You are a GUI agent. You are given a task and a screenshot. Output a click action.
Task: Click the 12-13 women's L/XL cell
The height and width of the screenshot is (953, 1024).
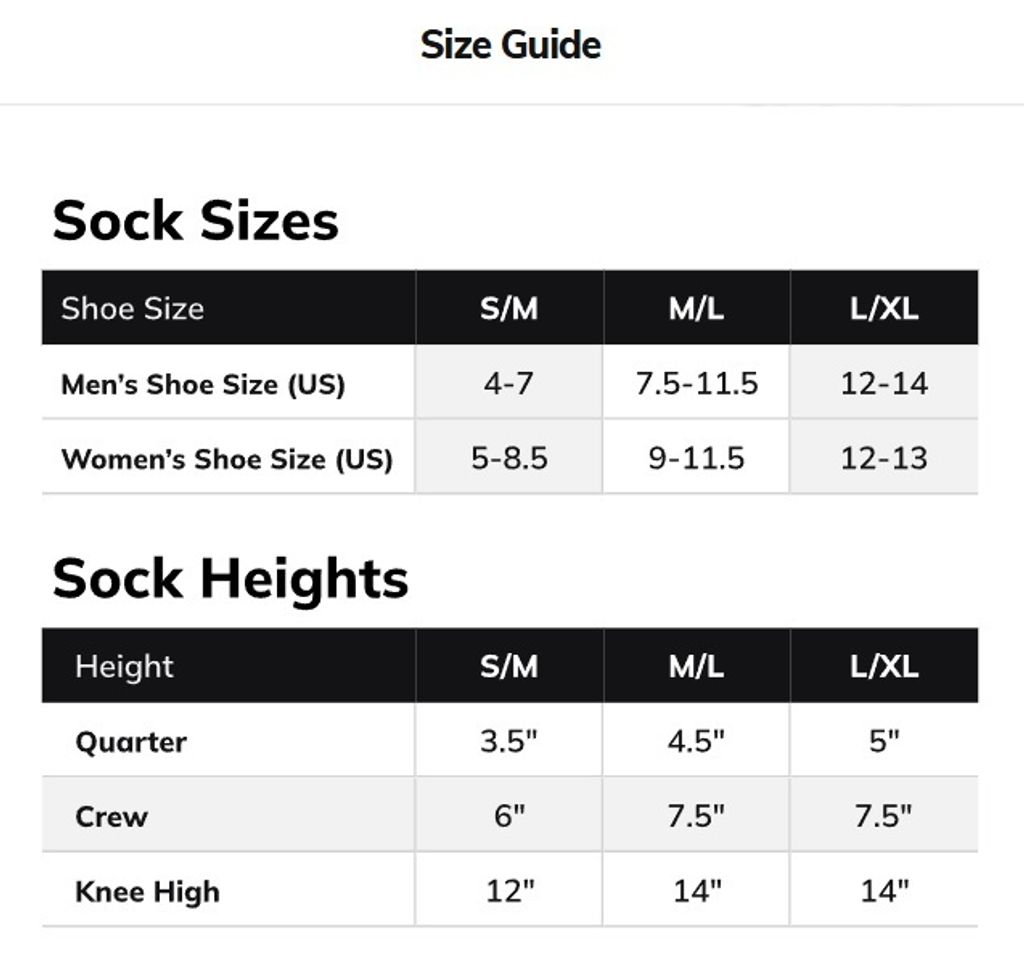click(x=884, y=459)
